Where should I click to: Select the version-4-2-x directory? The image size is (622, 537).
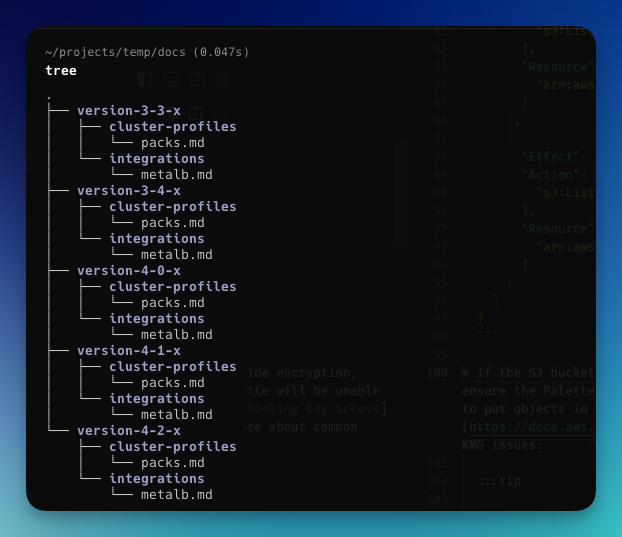click(129, 431)
